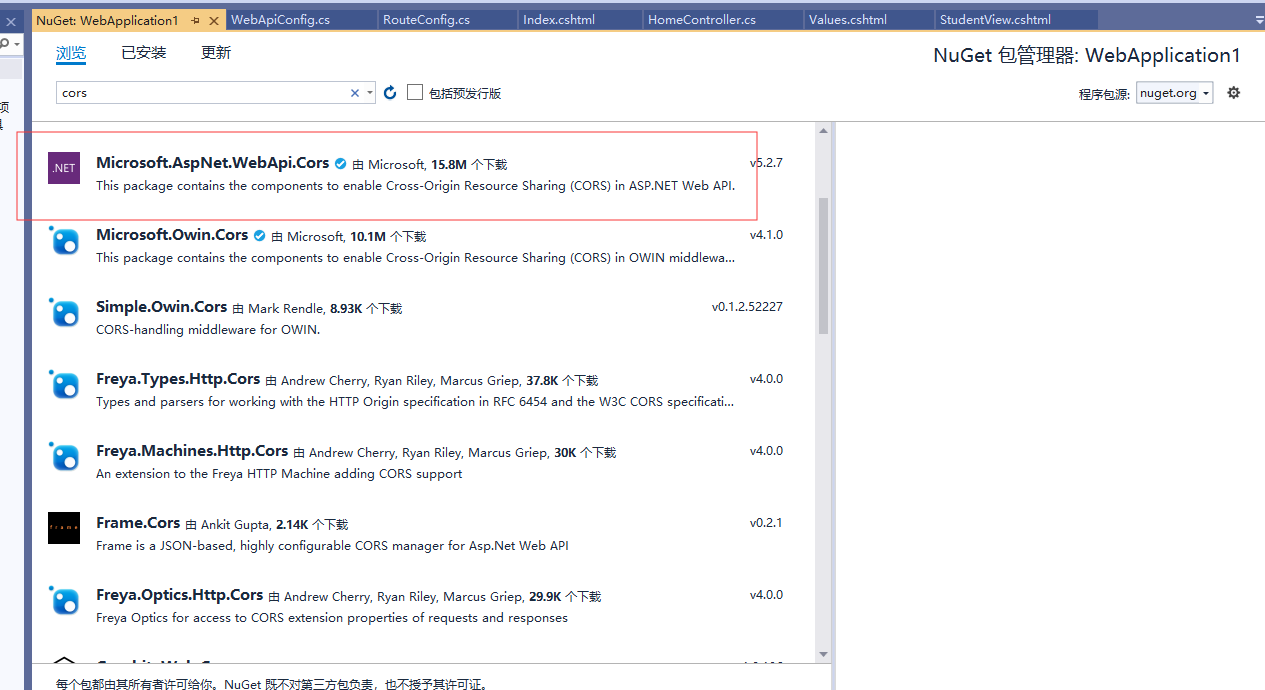Click the Freya.Optics.Http.Cors package icon
Screen dimensions: 1265x690
click(63, 601)
